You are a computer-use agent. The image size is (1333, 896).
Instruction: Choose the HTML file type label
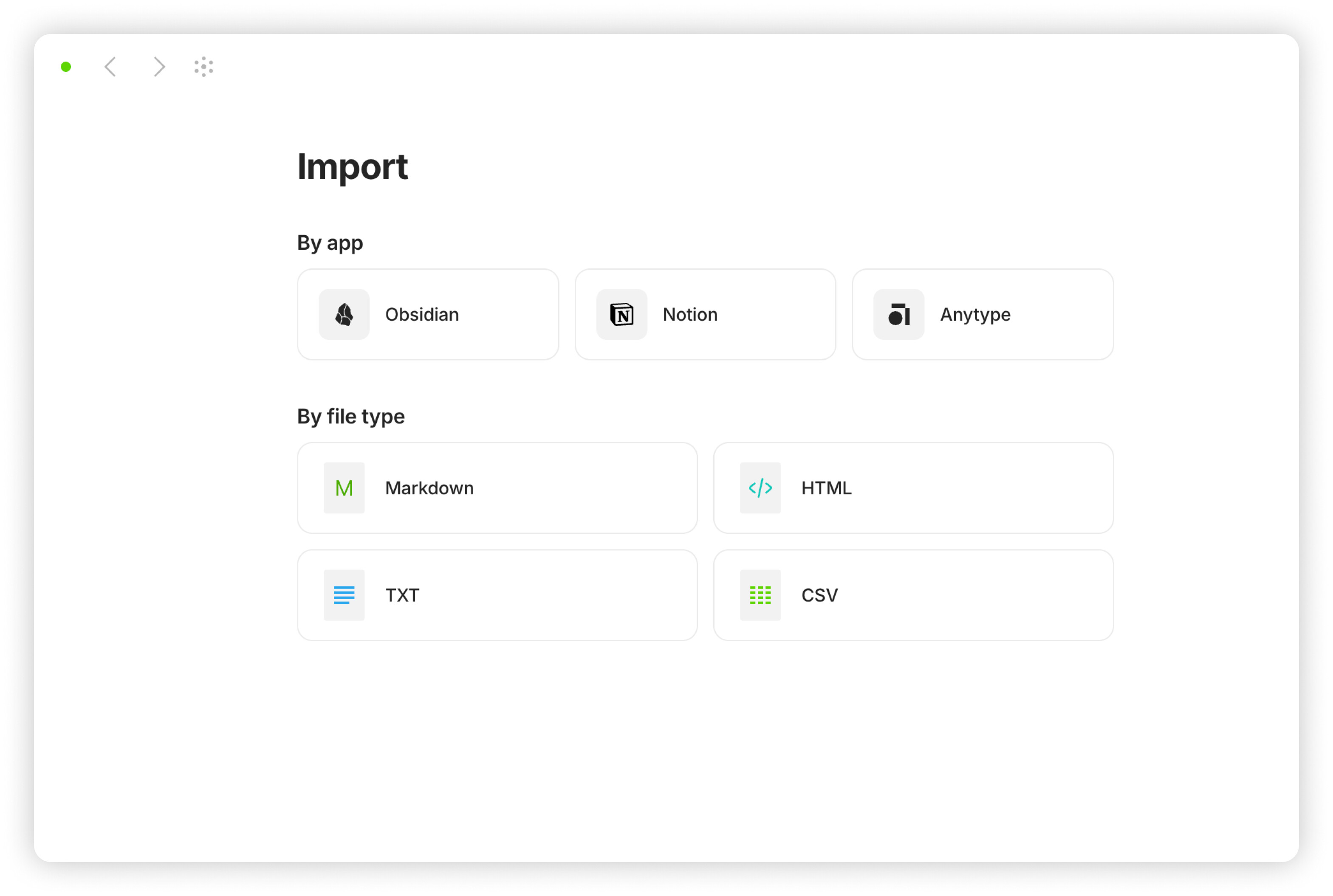pos(826,488)
